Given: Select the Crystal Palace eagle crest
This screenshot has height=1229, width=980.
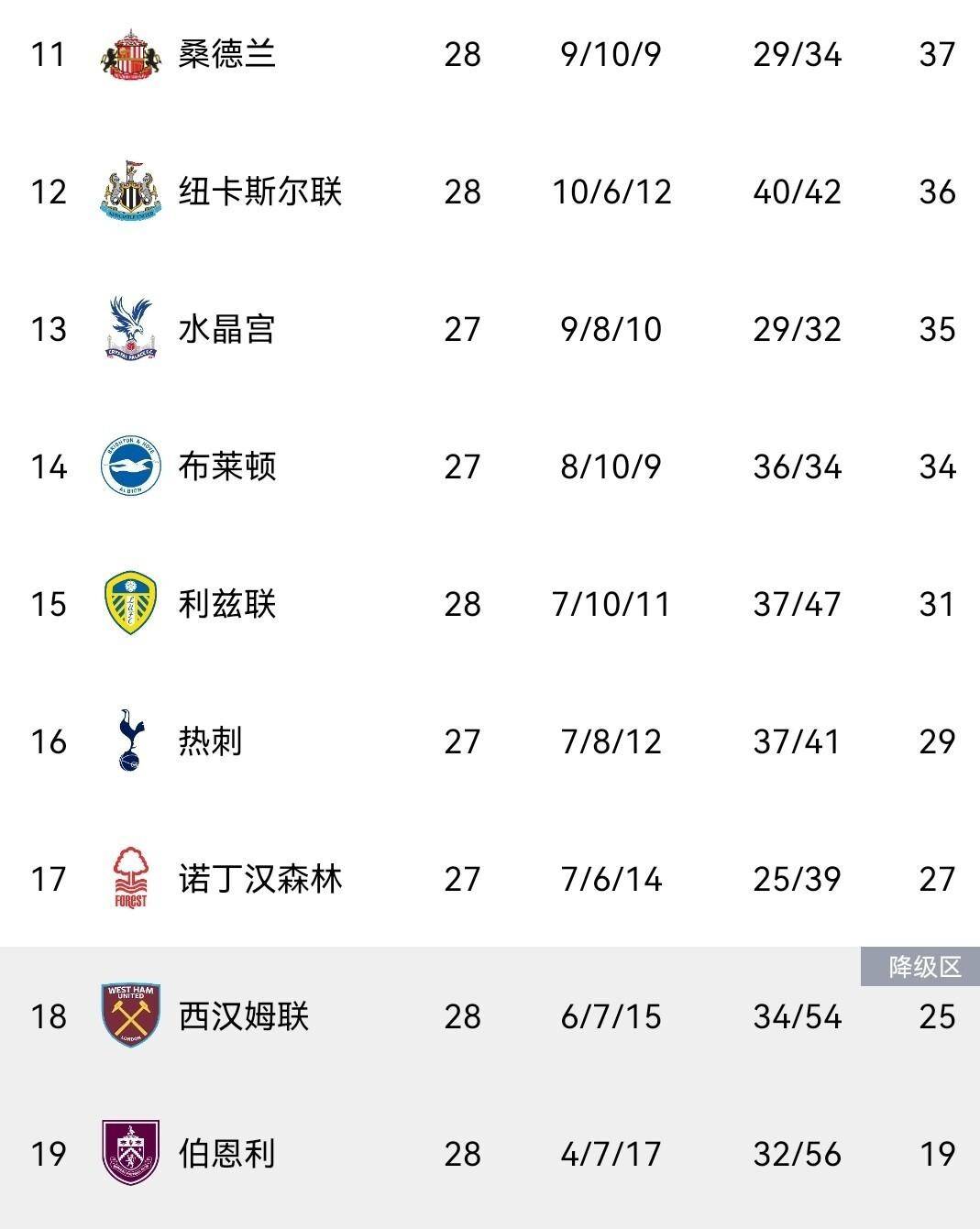Looking at the screenshot, I should (130, 328).
